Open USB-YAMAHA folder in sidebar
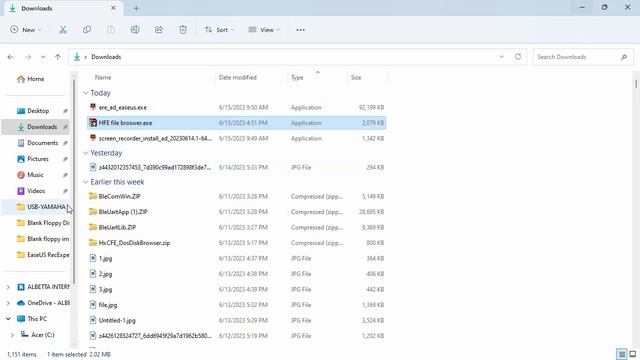Viewport: 640px width, 360px height. pyautogui.click(x=35, y=207)
